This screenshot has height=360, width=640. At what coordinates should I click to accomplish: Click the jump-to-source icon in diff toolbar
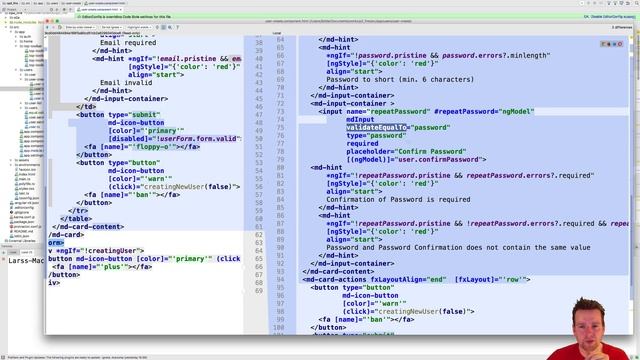[60, 27]
